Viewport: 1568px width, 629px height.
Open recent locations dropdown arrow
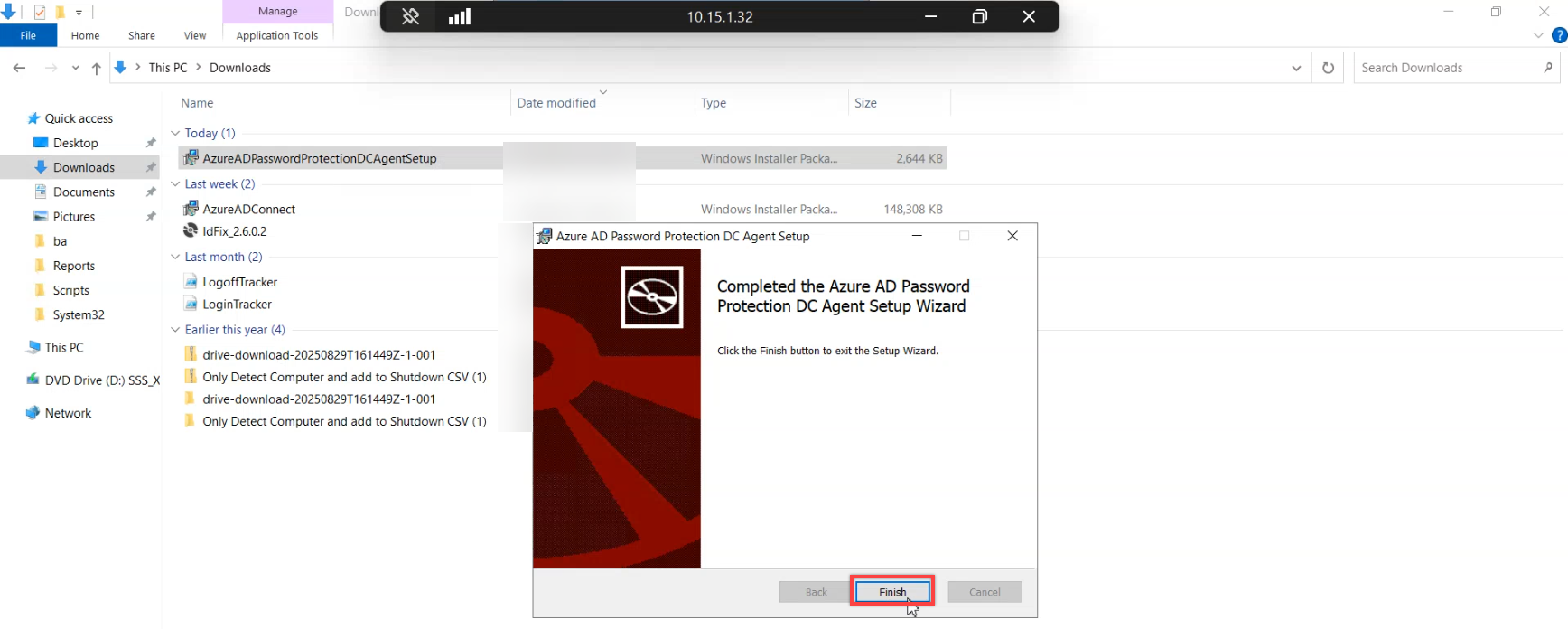(75, 68)
